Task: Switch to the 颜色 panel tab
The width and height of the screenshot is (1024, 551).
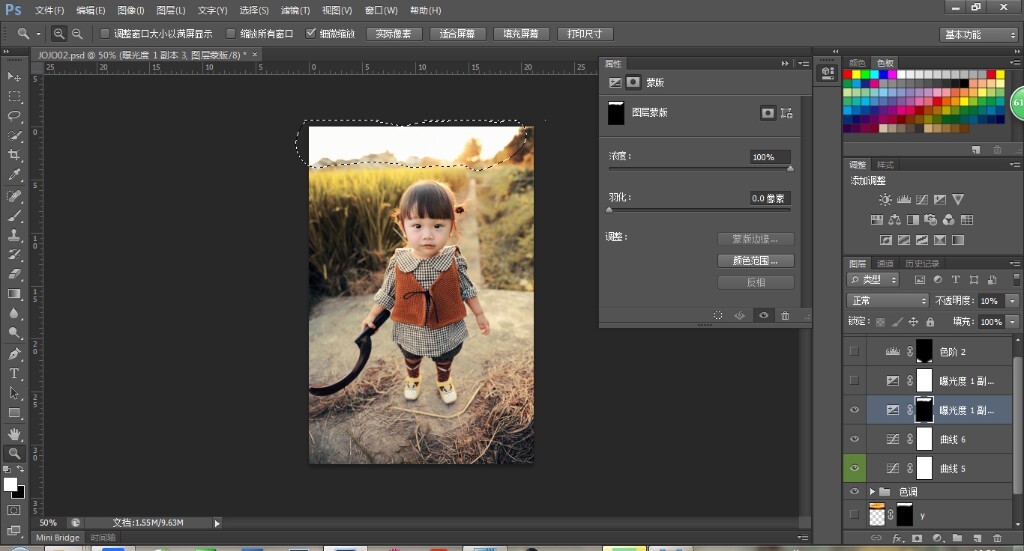Action: [857, 63]
